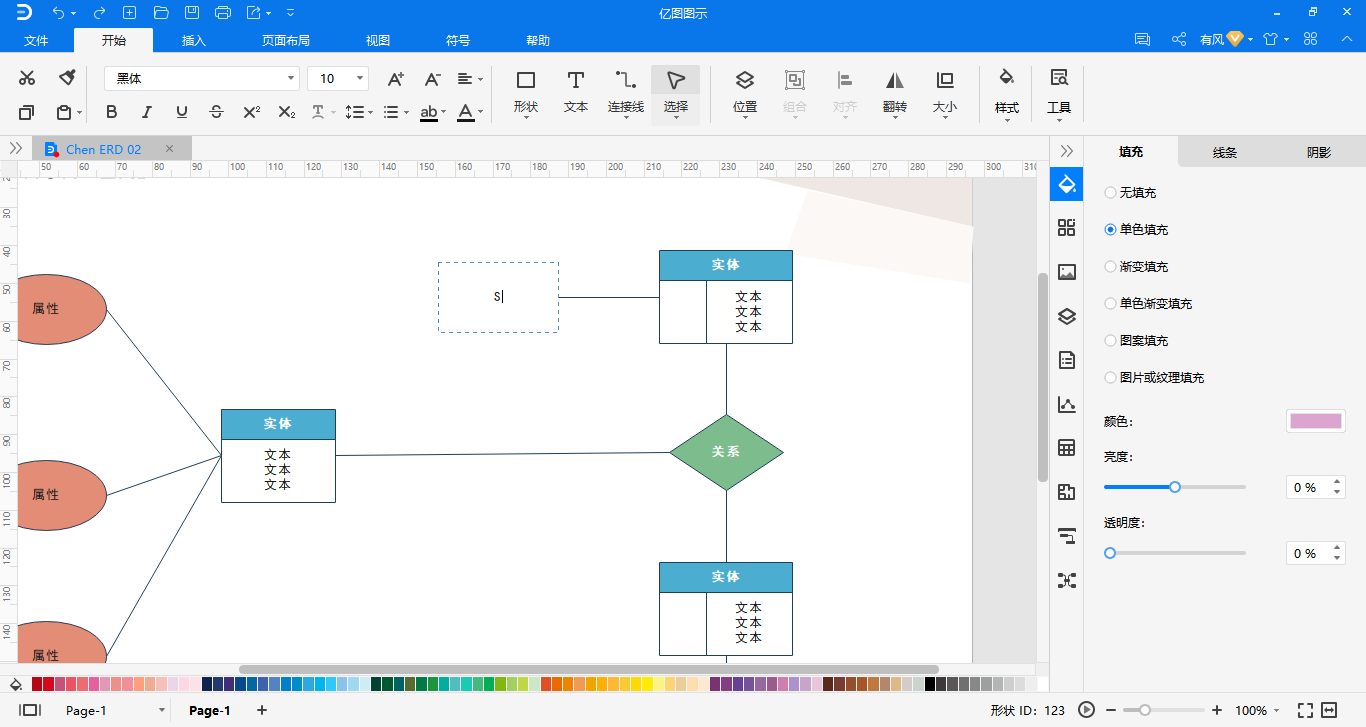
Task: Add a new page with plus button
Action: click(x=262, y=710)
